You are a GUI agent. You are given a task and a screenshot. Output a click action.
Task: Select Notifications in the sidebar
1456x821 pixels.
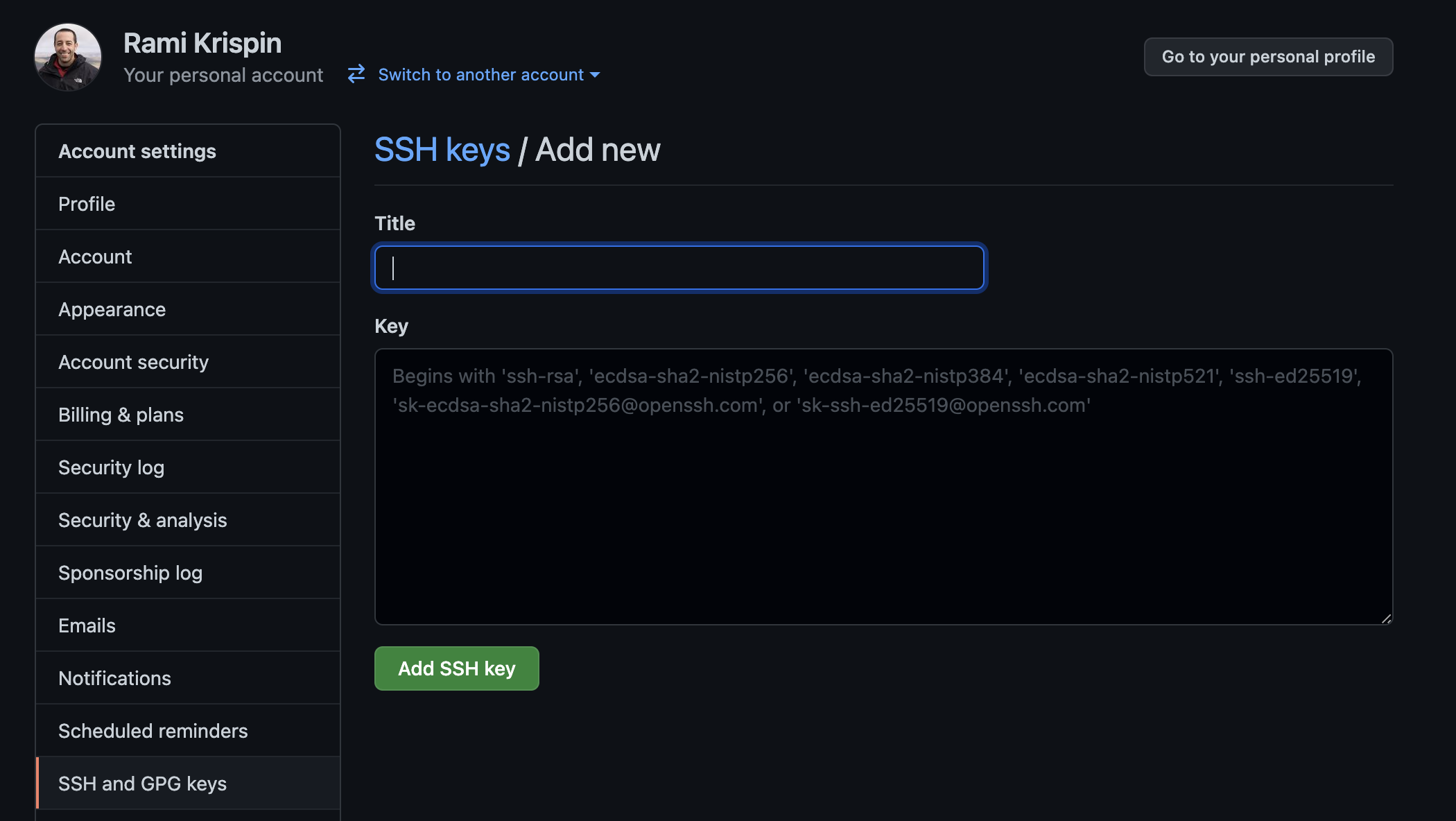pos(115,677)
